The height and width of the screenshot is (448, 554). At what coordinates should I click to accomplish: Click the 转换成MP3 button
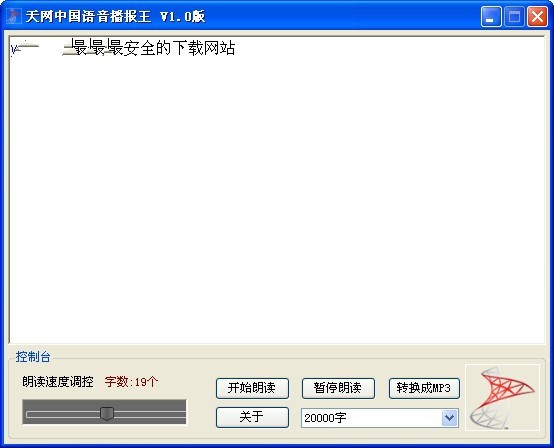tap(424, 388)
